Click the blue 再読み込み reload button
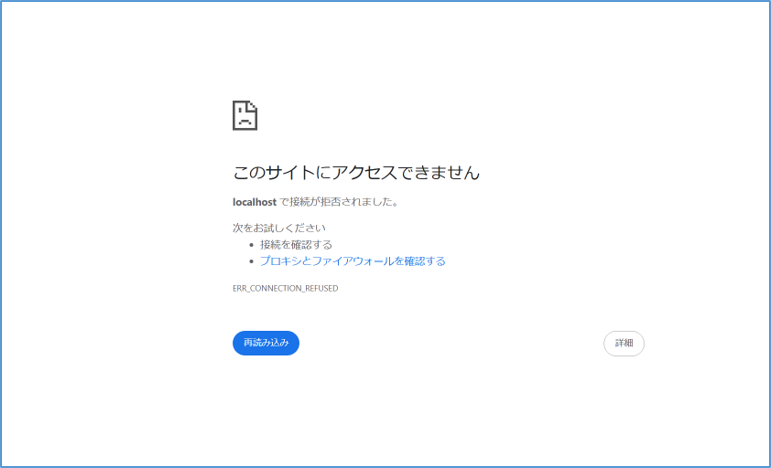The height and width of the screenshot is (468, 771). point(266,343)
